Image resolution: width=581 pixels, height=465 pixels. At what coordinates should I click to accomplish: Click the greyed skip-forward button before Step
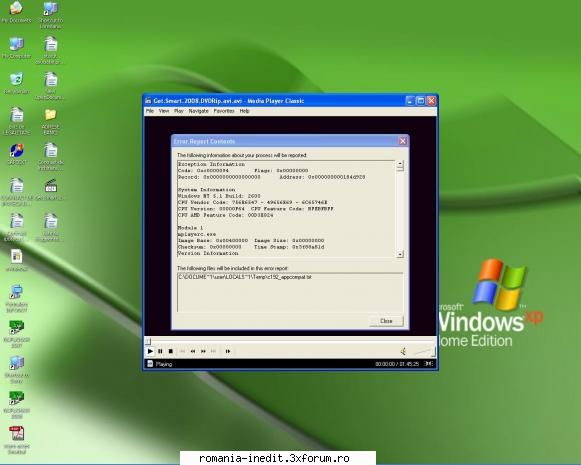pyautogui.click(x=213, y=351)
